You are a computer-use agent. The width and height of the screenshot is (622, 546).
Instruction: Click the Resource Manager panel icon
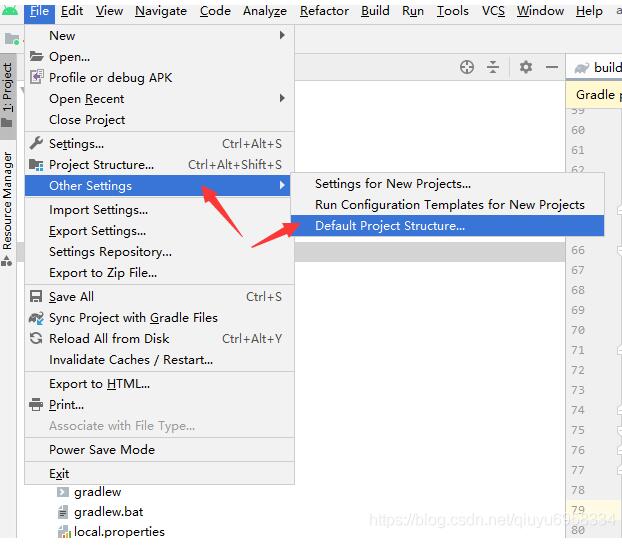[7, 261]
